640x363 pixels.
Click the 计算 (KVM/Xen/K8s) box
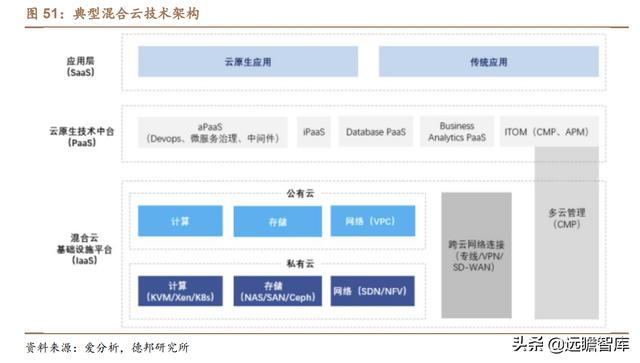click(180, 291)
